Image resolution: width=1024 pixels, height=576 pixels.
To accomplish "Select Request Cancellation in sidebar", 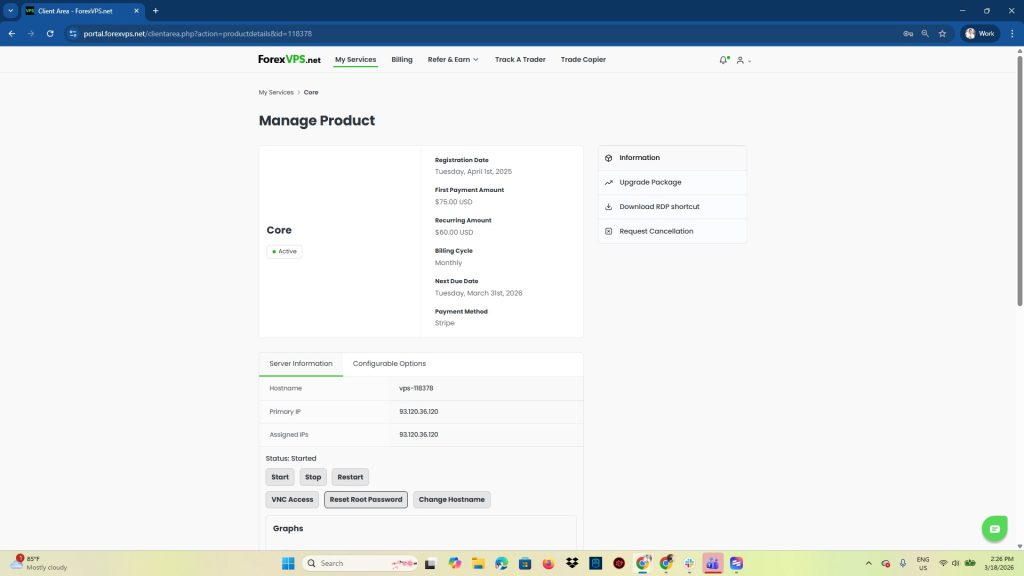I will pos(656,231).
